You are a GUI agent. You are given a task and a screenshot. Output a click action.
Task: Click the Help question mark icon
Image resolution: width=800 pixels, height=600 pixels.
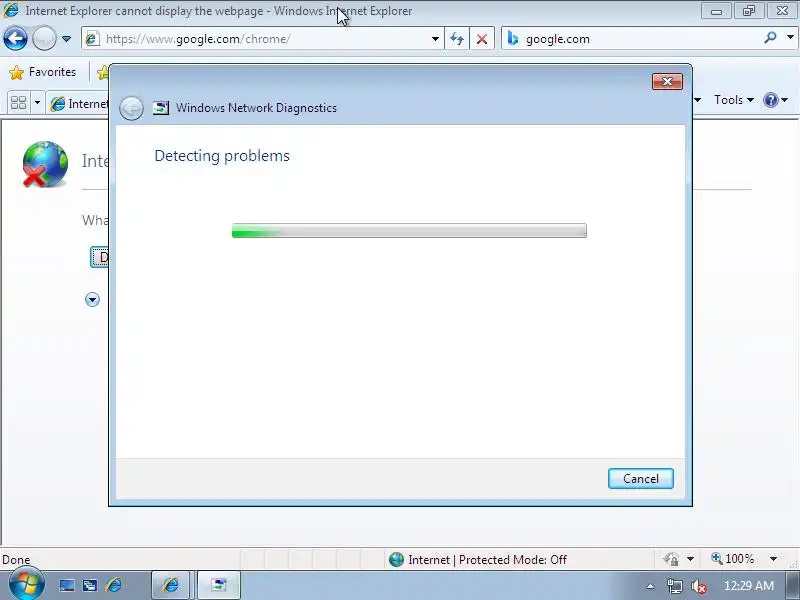coord(770,100)
